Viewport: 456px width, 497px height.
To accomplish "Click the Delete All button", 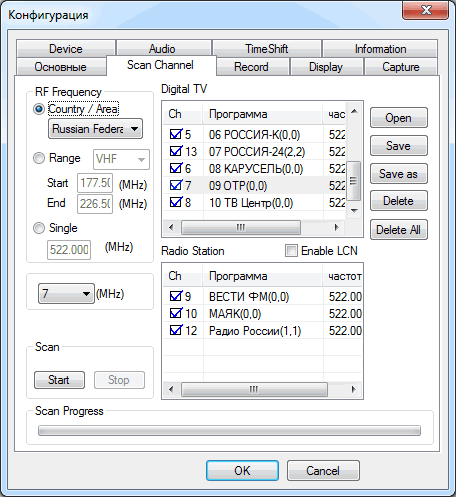I will [x=399, y=230].
